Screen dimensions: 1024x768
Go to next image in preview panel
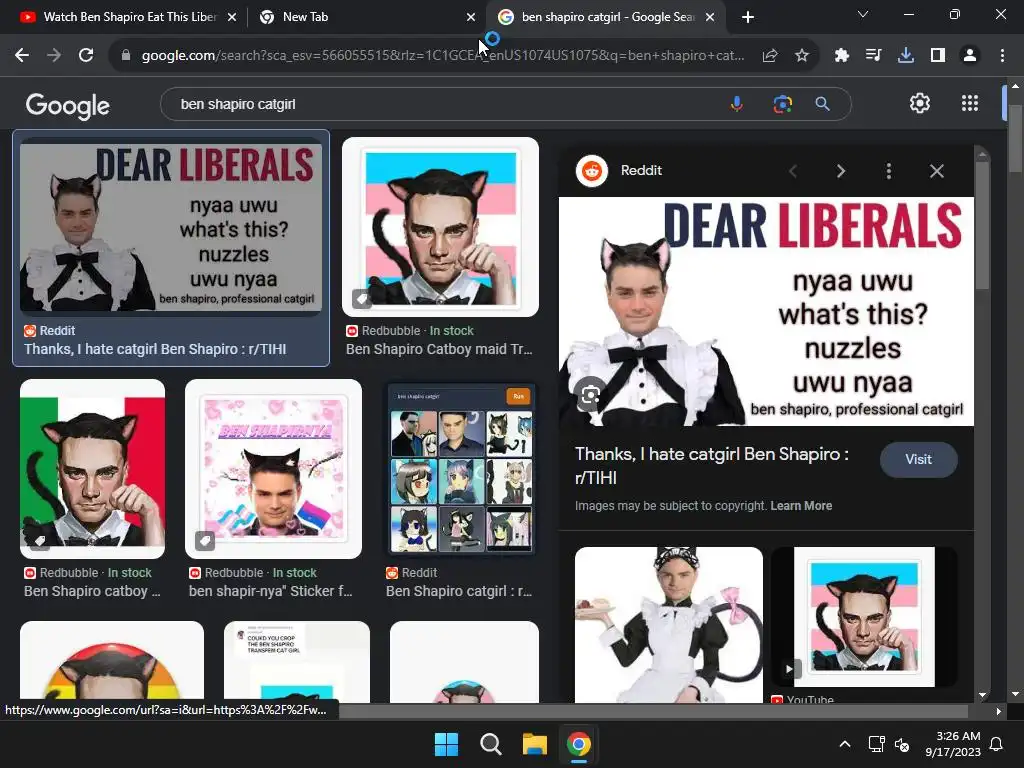[x=840, y=171]
